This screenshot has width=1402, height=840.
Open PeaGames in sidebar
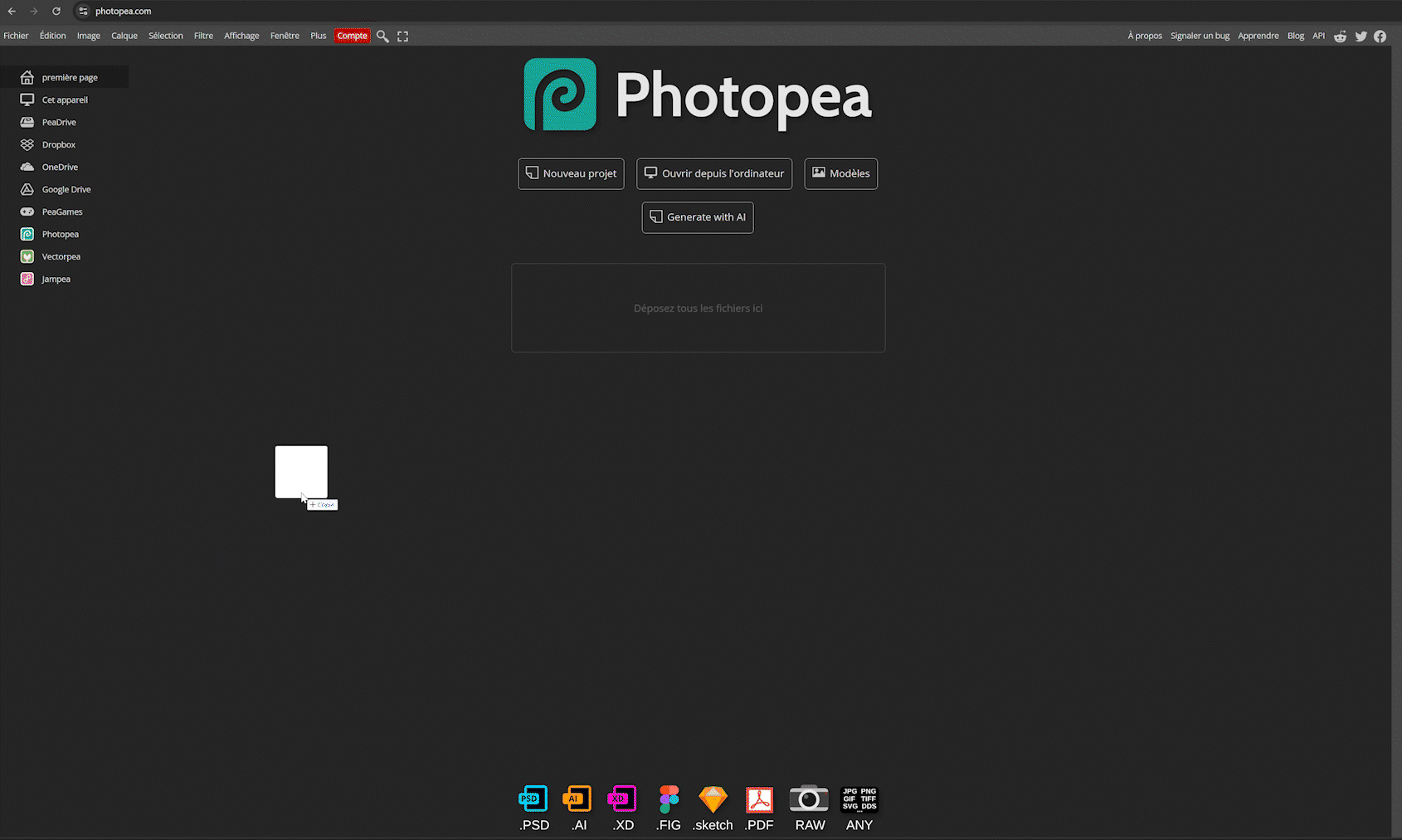coord(64,211)
